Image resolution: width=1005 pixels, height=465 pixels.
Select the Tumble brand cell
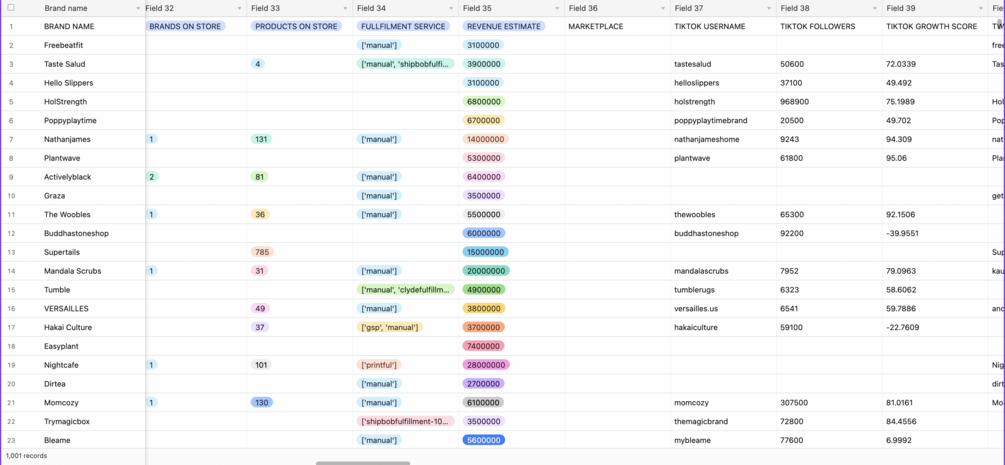(x=93, y=290)
